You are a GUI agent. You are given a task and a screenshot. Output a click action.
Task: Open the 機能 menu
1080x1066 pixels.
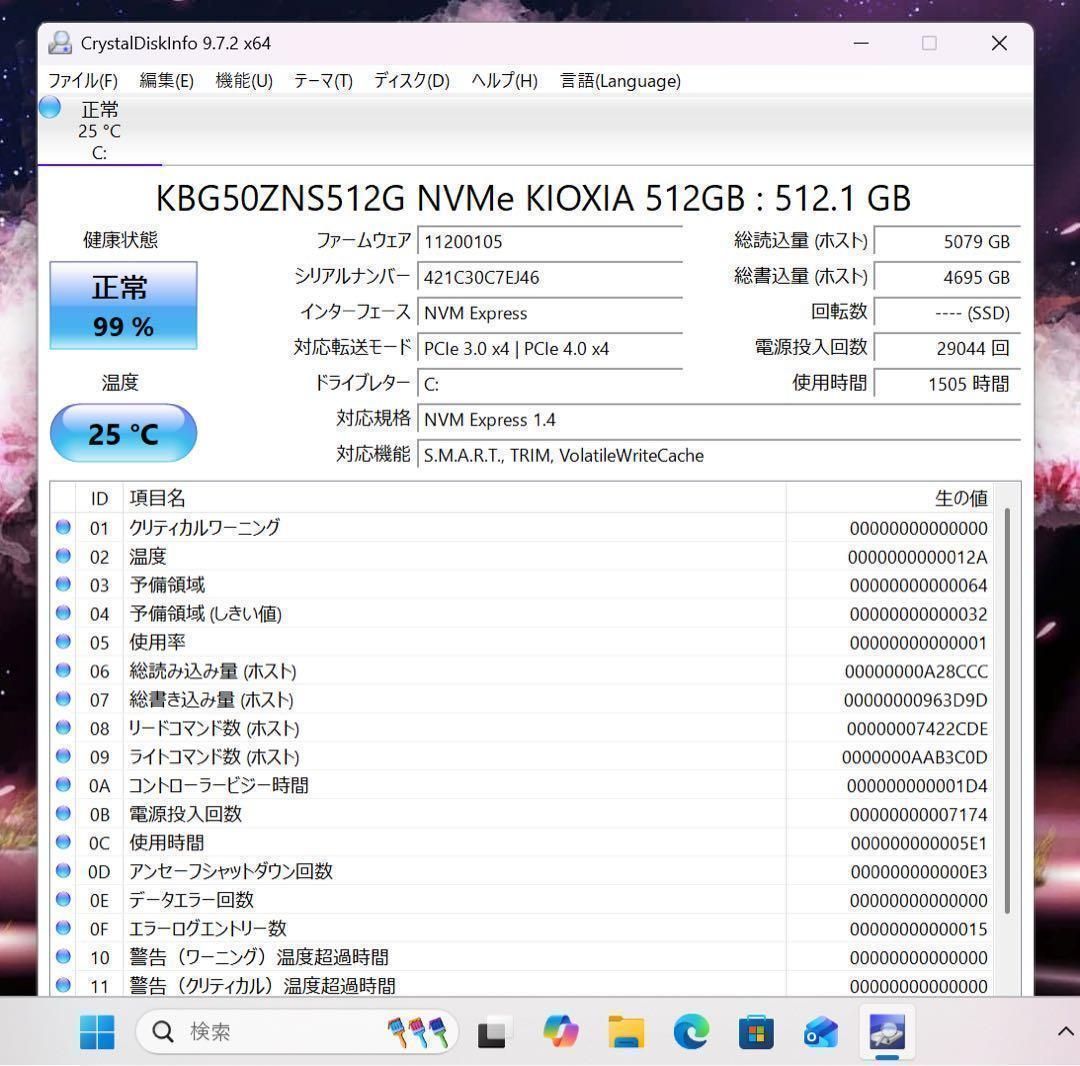click(x=243, y=81)
